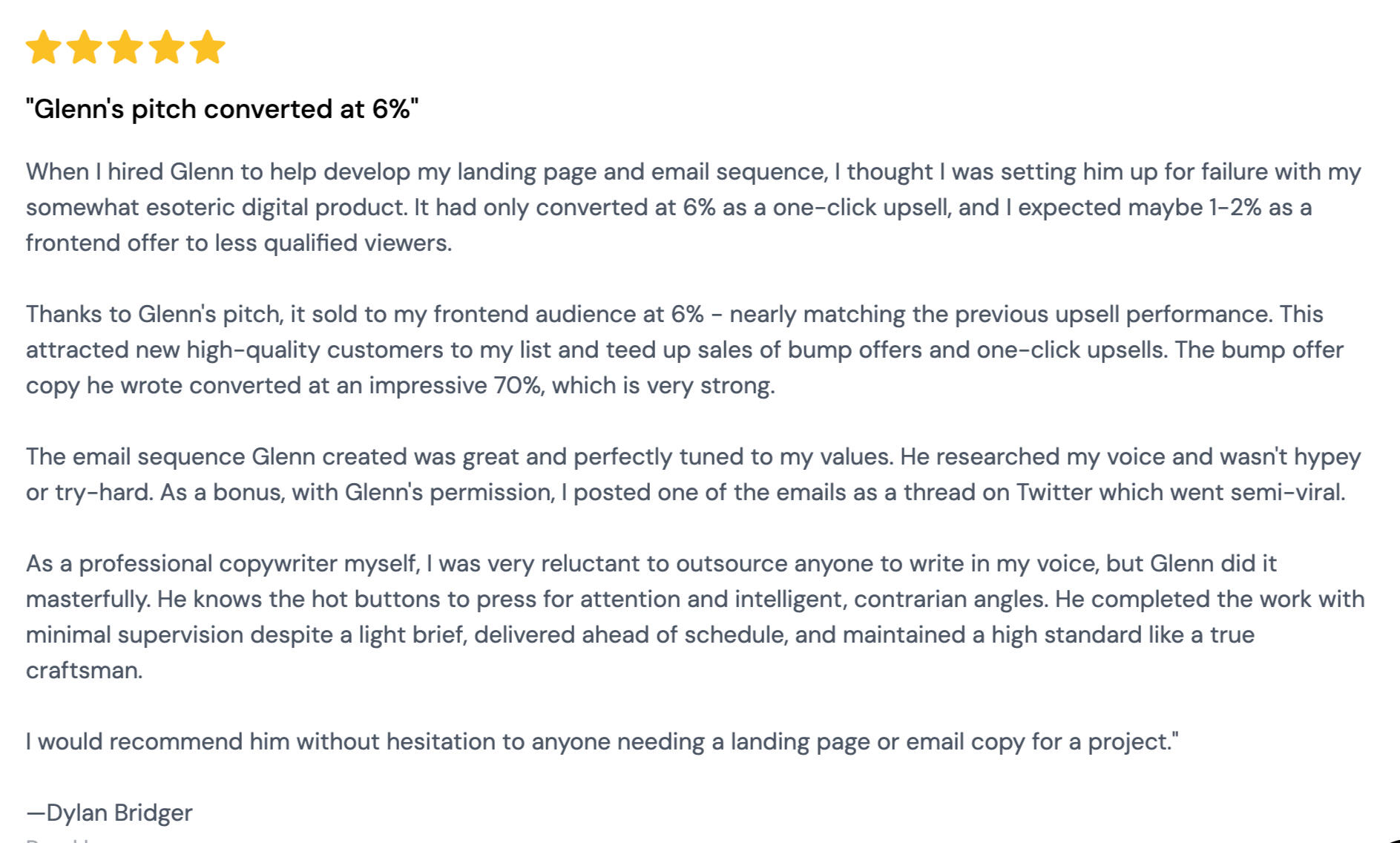
Task: Select the third gold rating star
Action: click(125, 47)
